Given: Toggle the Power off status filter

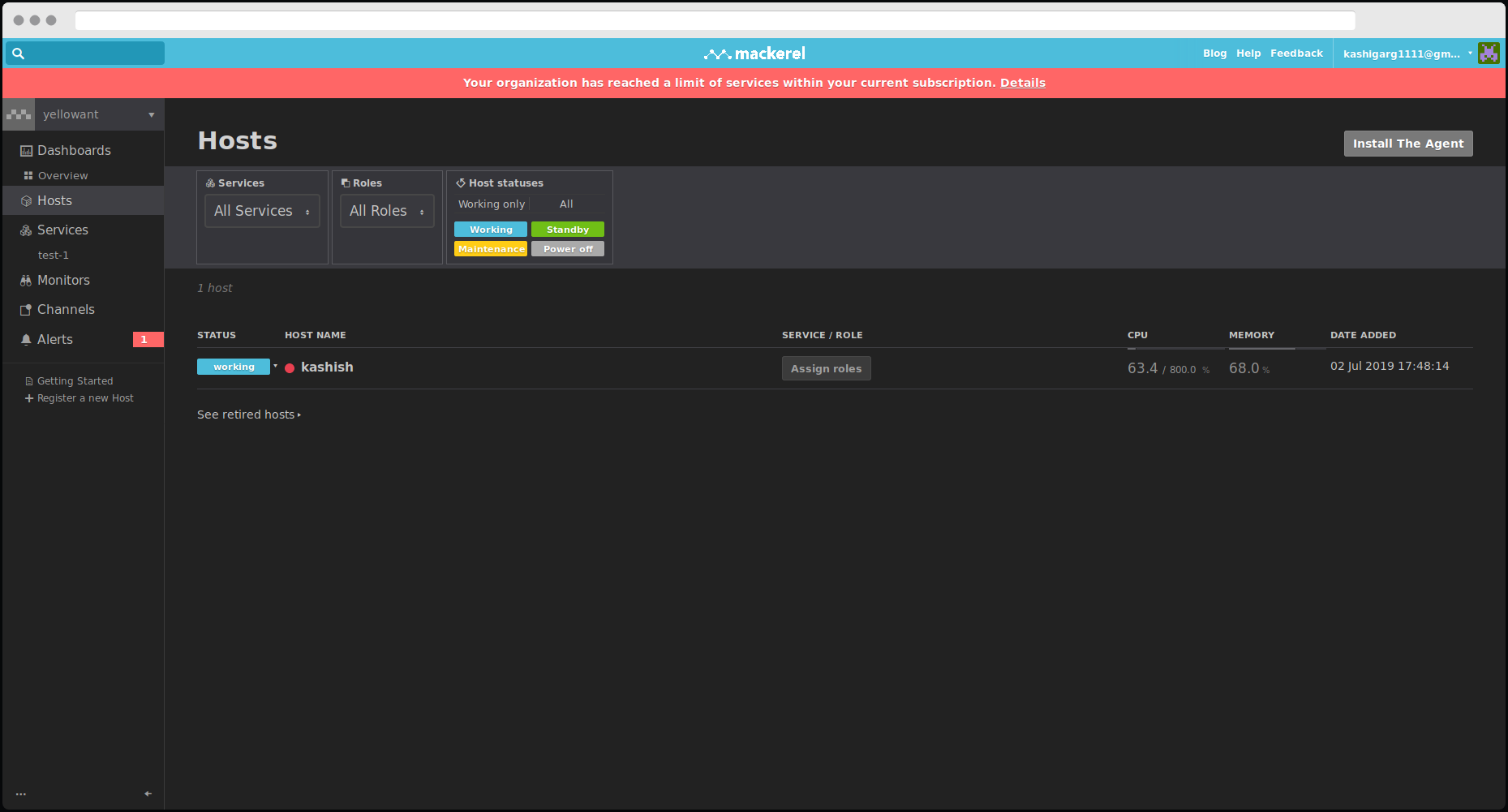Looking at the screenshot, I should [568, 249].
